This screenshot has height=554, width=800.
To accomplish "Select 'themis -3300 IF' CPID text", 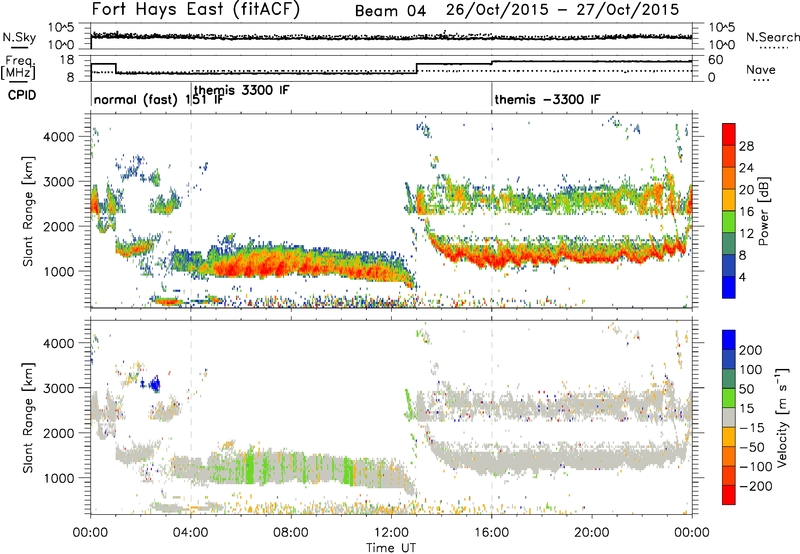I will [547, 99].
